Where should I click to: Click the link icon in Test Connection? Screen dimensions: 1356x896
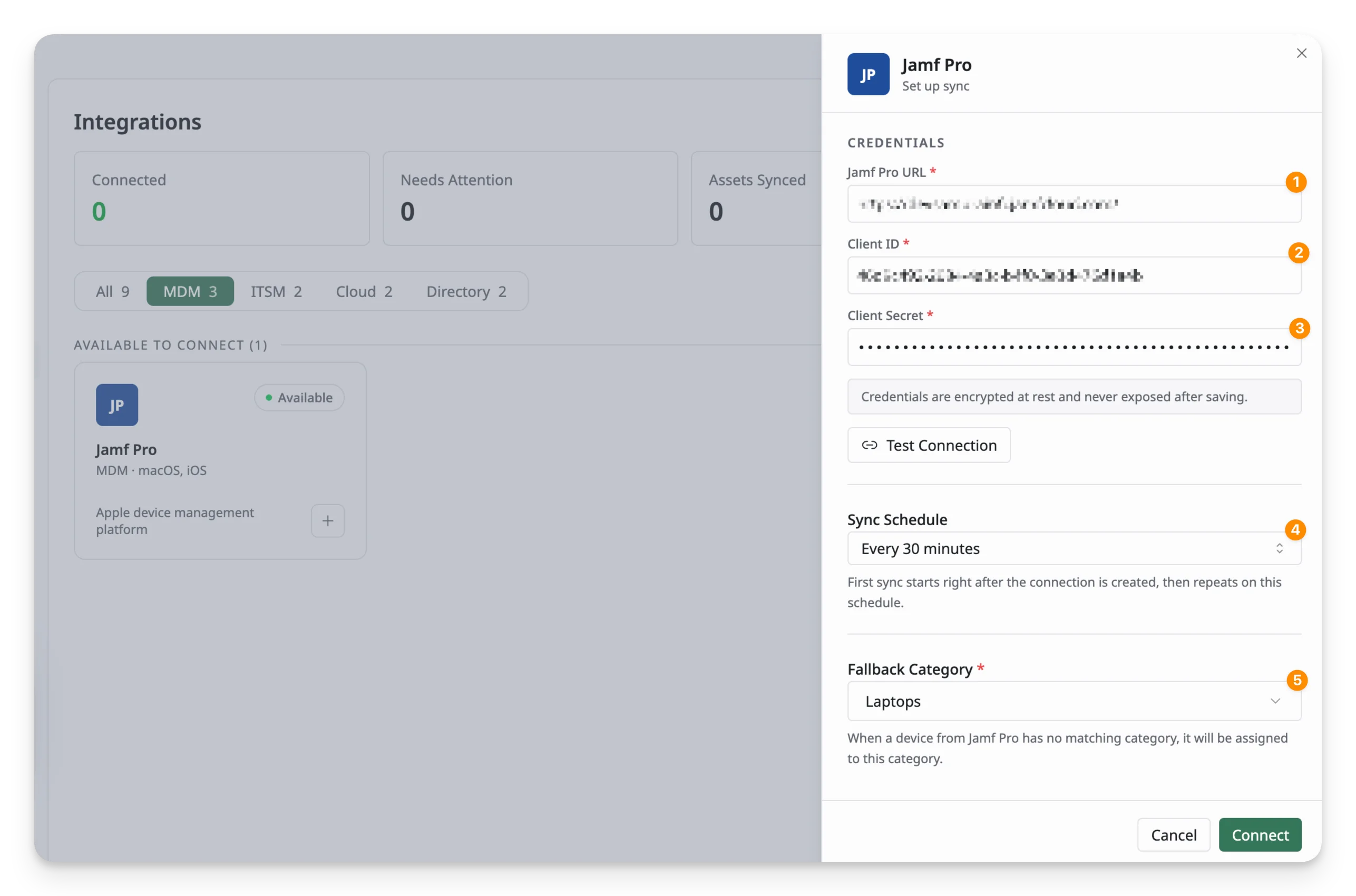click(x=869, y=445)
